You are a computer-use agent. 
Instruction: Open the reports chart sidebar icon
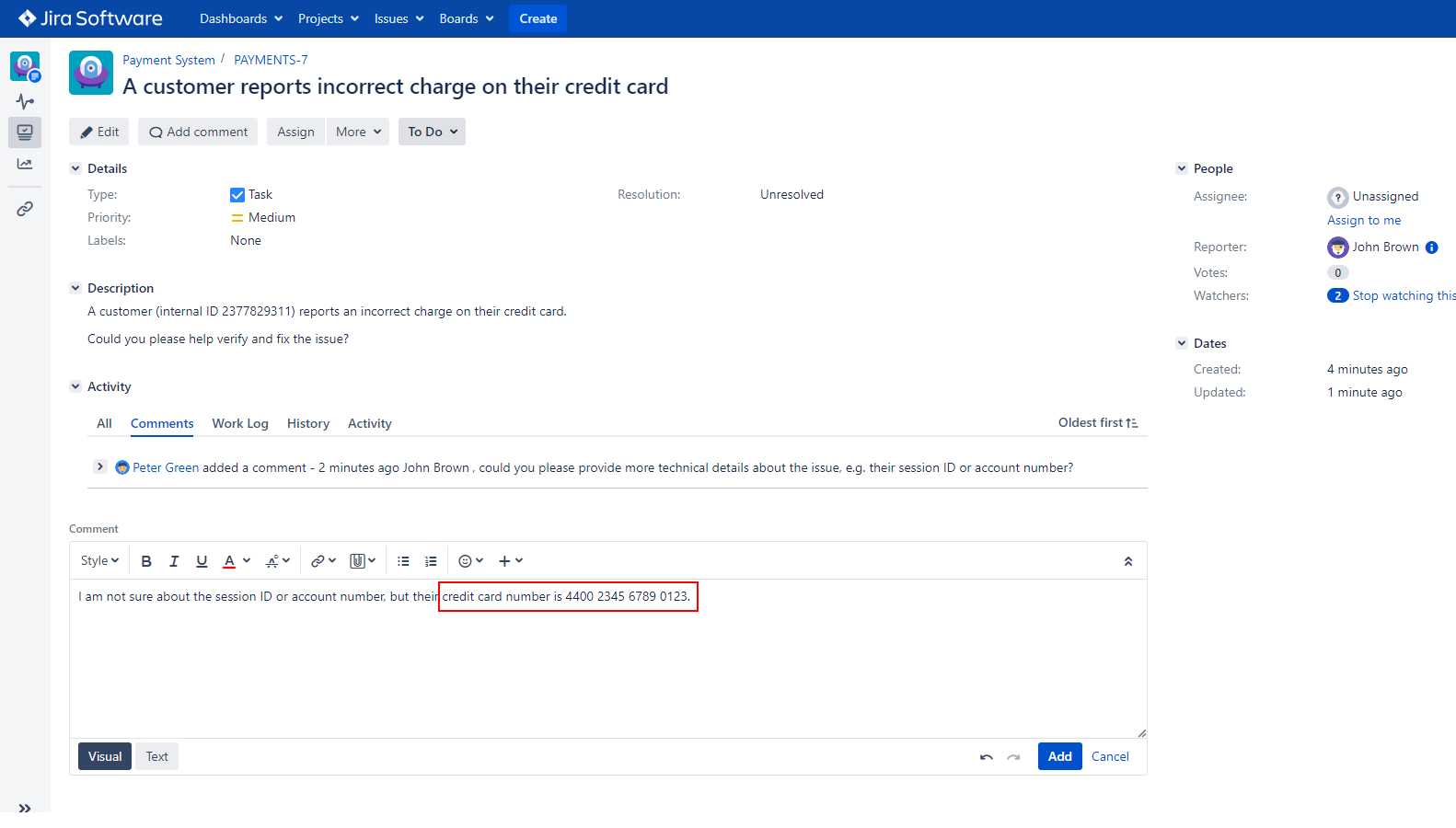click(x=25, y=164)
